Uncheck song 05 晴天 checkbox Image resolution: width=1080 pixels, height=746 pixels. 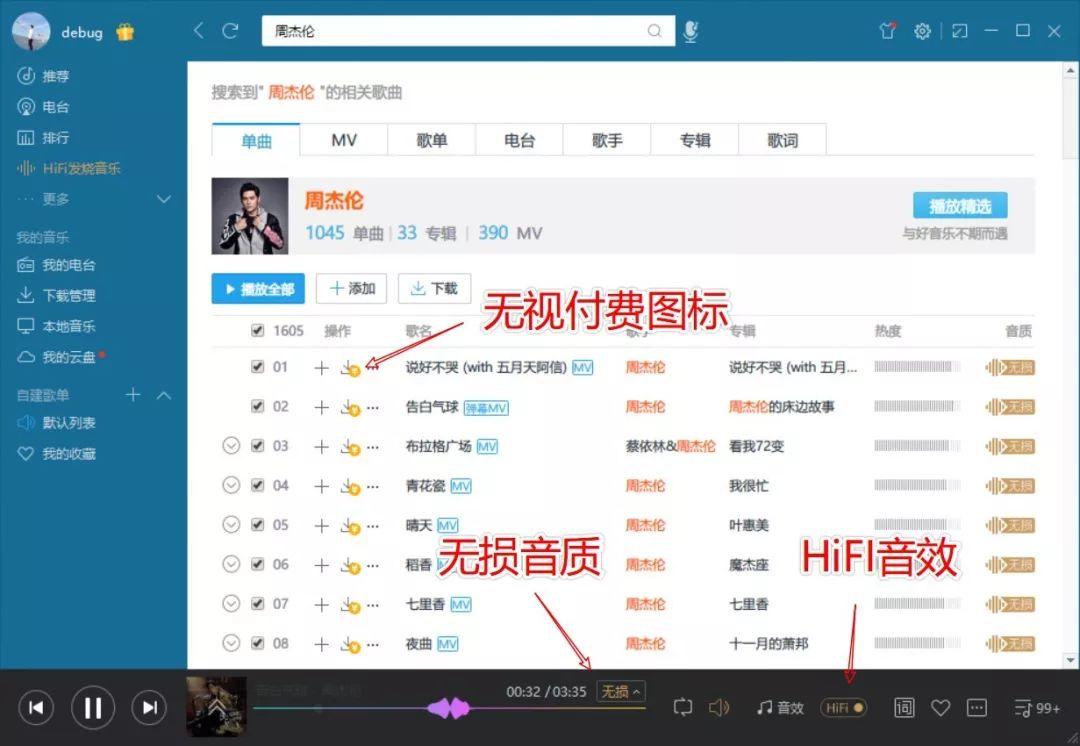pyautogui.click(x=258, y=525)
